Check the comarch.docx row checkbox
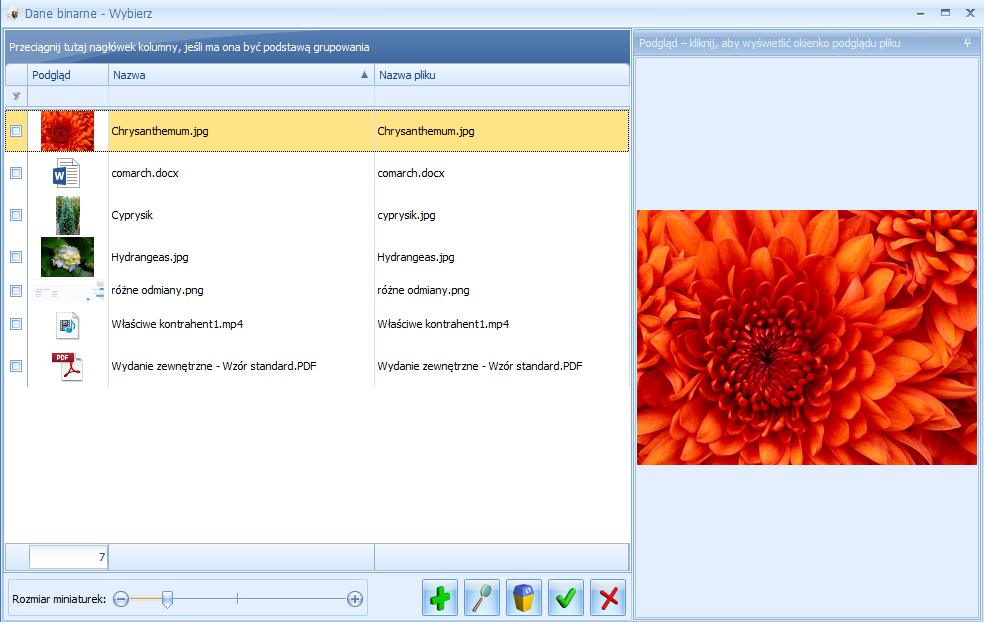Image resolution: width=984 pixels, height=622 pixels. coord(16,173)
